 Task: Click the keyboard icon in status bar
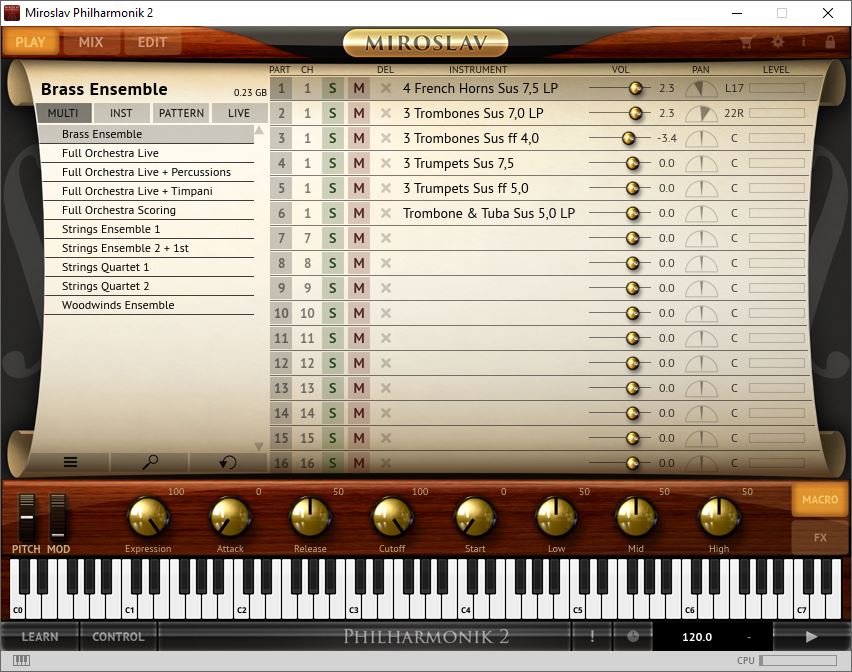tap(21, 660)
